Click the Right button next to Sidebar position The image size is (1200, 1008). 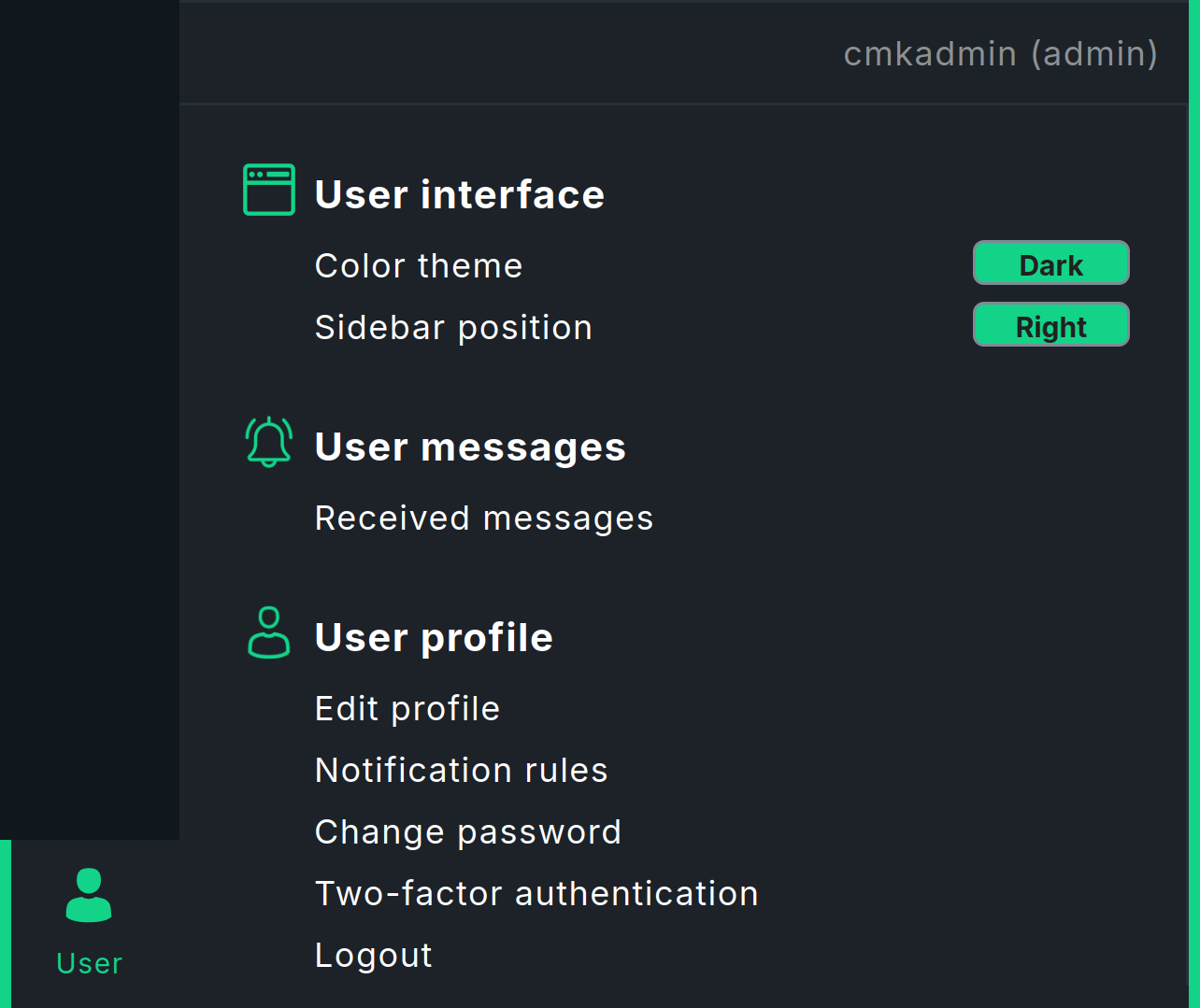click(1050, 324)
